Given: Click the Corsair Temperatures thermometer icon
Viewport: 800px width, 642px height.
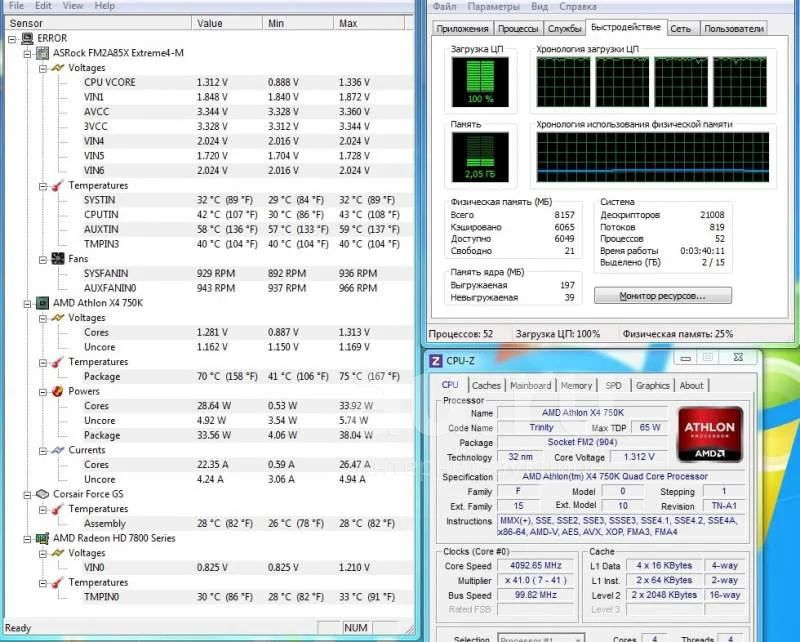Looking at the screenshot, I should coord(58,509).
